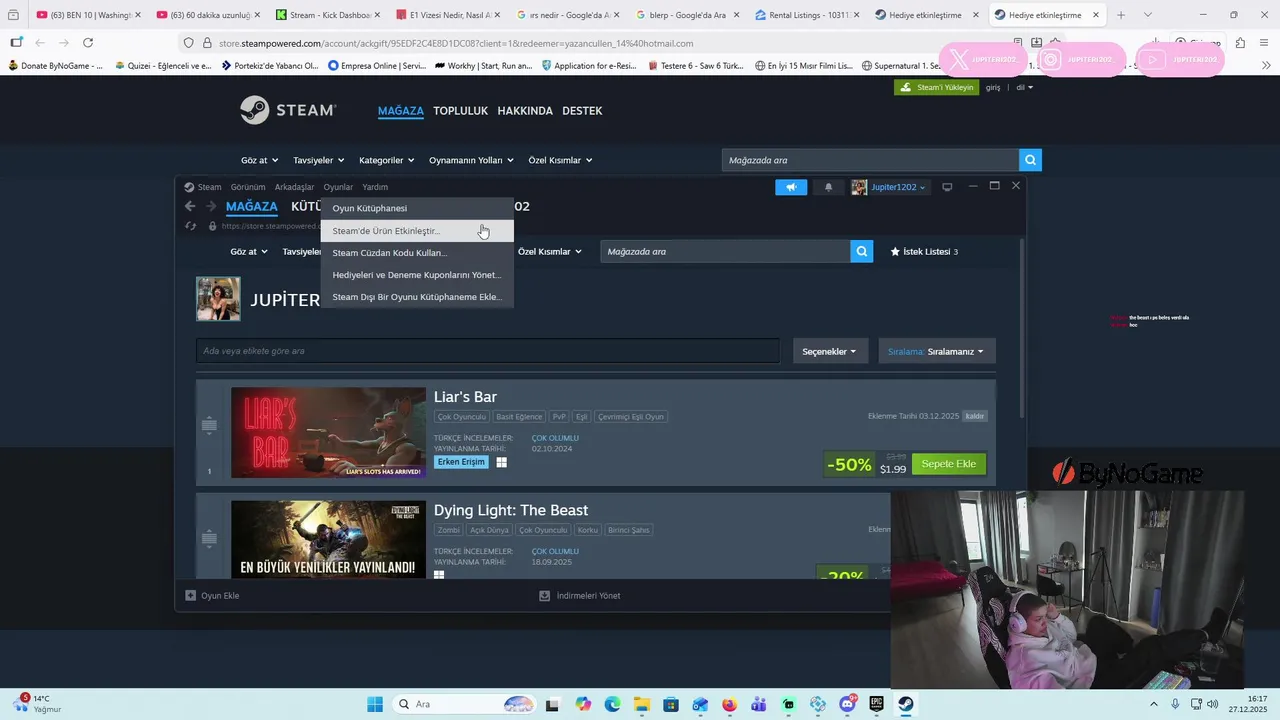Open Özel Kısımlar dropdown on browser page
This screenshot has width=1280, height=720.
coord(560,160)
